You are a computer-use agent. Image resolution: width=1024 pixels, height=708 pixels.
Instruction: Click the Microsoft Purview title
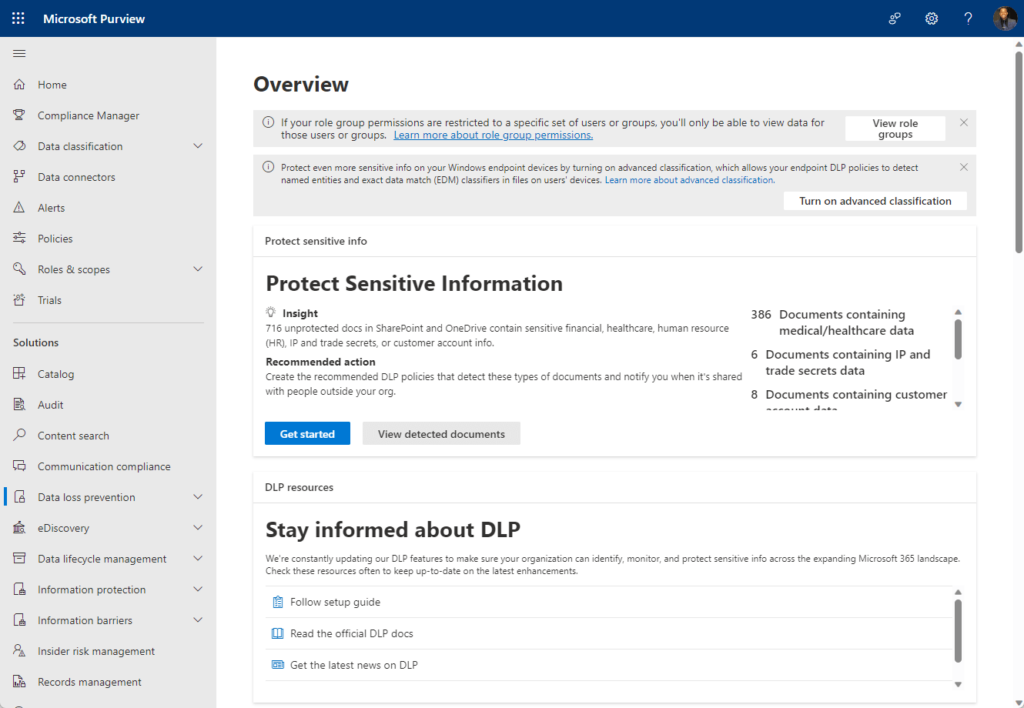tap(94, 18)
